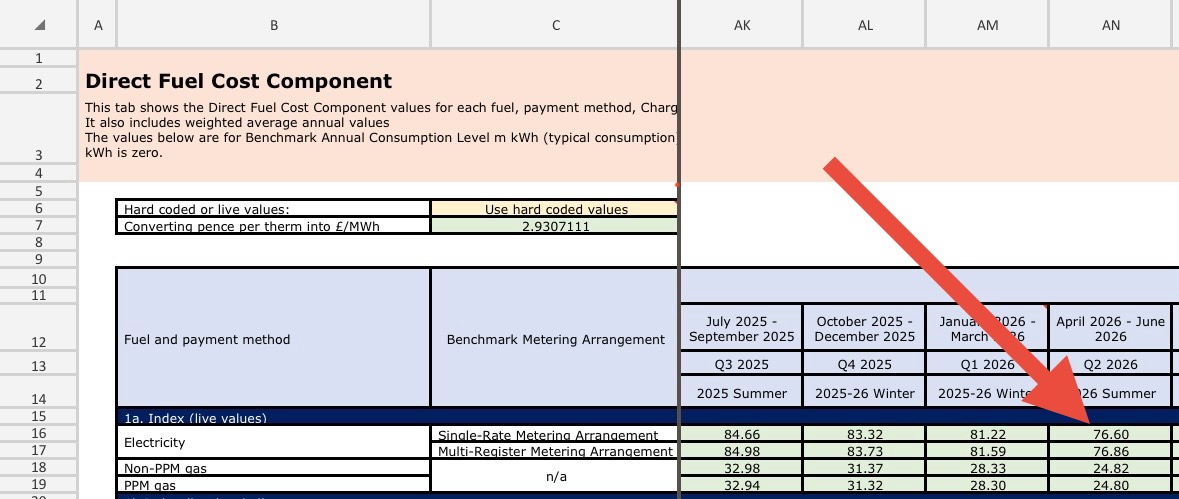Select column AN header
The width and height of the screenshot is (1179, 499).
(x=1110, y=25)
